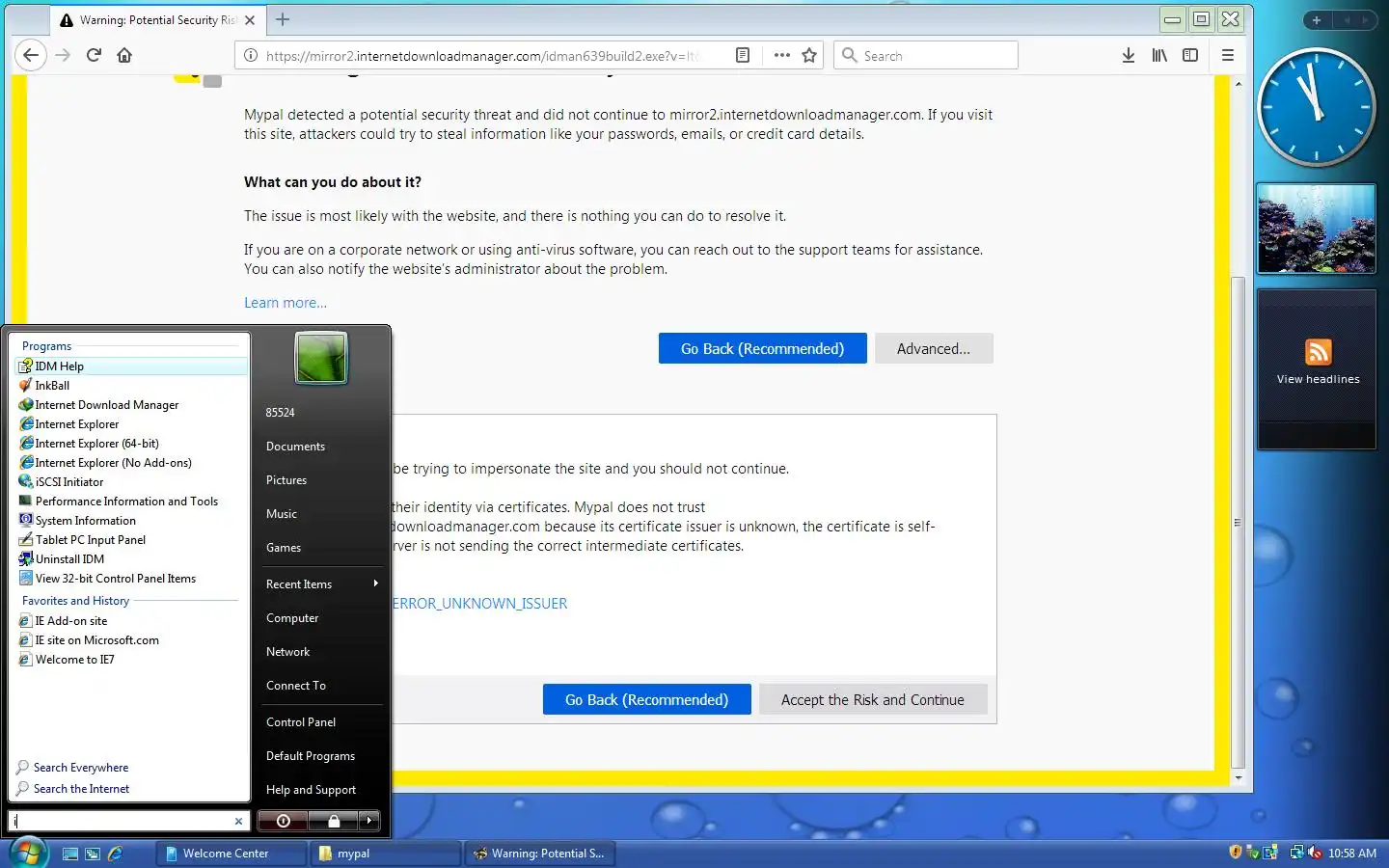1389x868 pixels.
Task: Launch Internet Explorer from quick launch
Action: [x=116, y=854]
